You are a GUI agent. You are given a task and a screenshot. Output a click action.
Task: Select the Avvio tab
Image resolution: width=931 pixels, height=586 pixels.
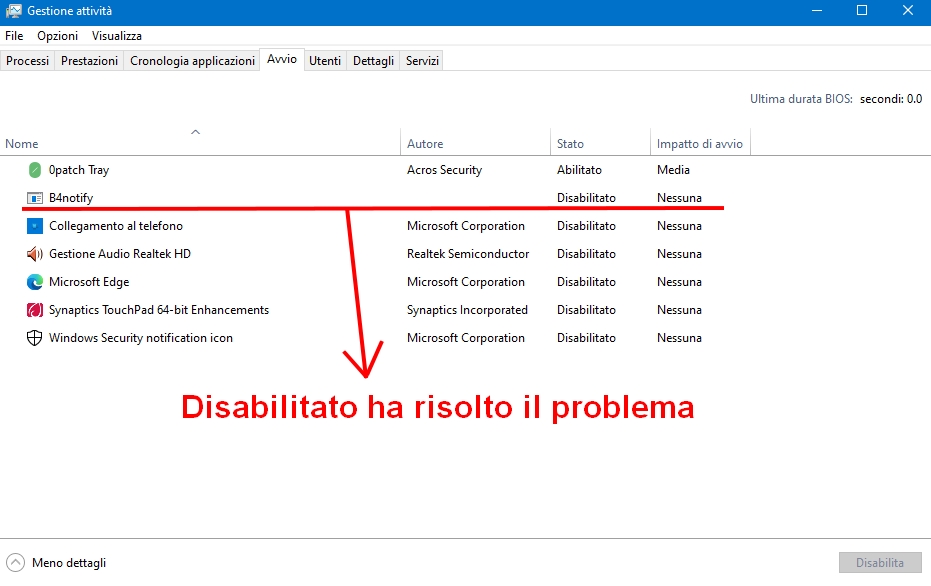282,59
